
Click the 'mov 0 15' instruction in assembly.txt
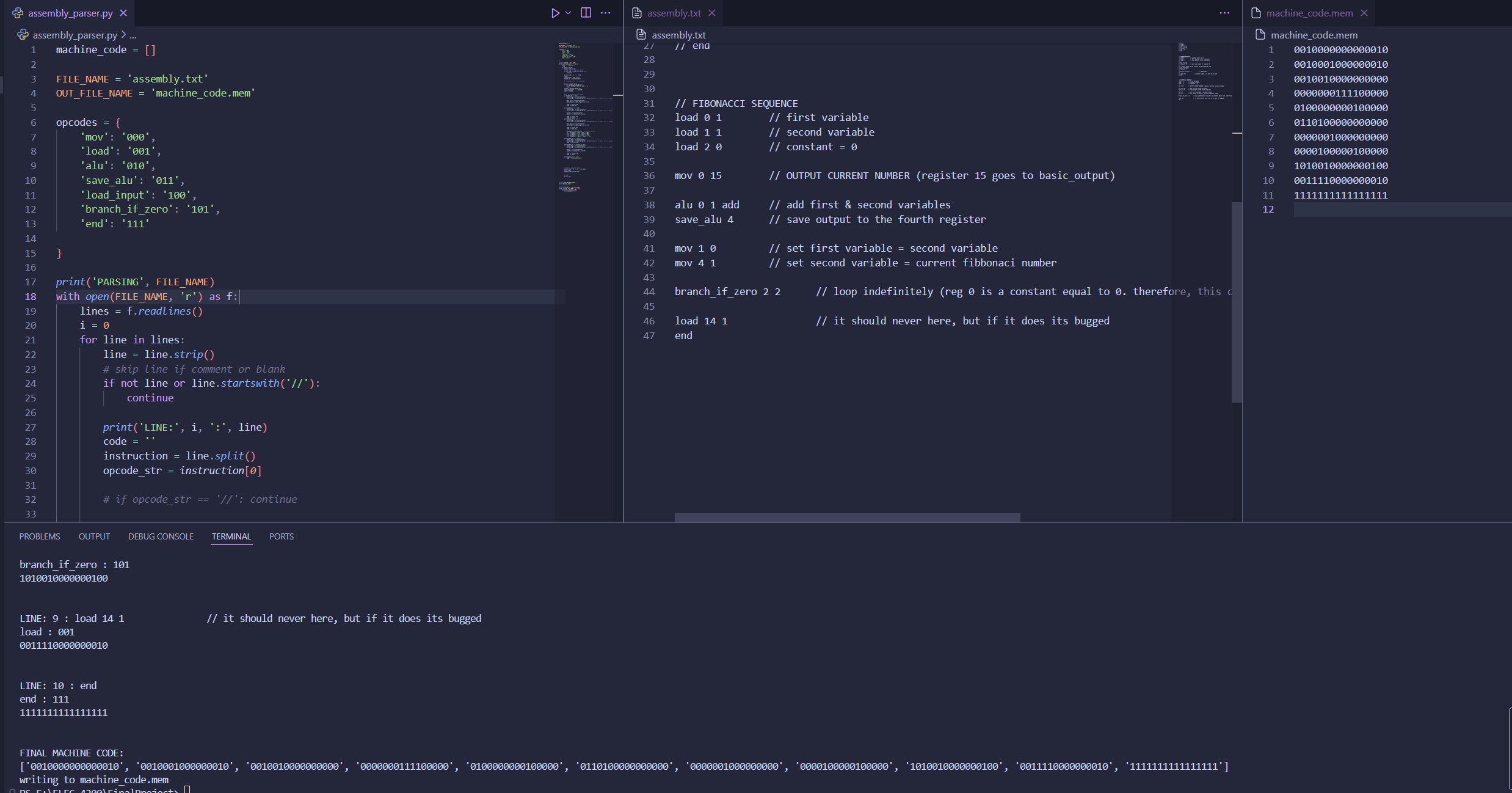pos(698,176)
